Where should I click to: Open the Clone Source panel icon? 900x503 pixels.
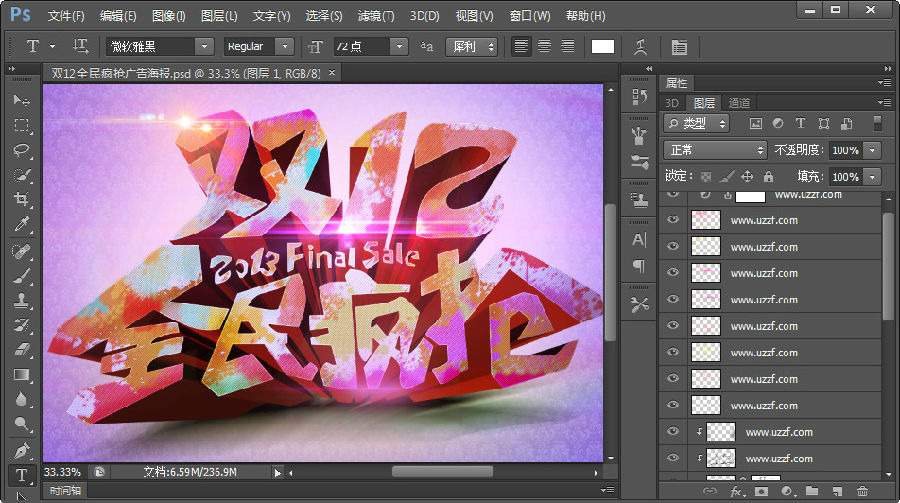point(639,200)
